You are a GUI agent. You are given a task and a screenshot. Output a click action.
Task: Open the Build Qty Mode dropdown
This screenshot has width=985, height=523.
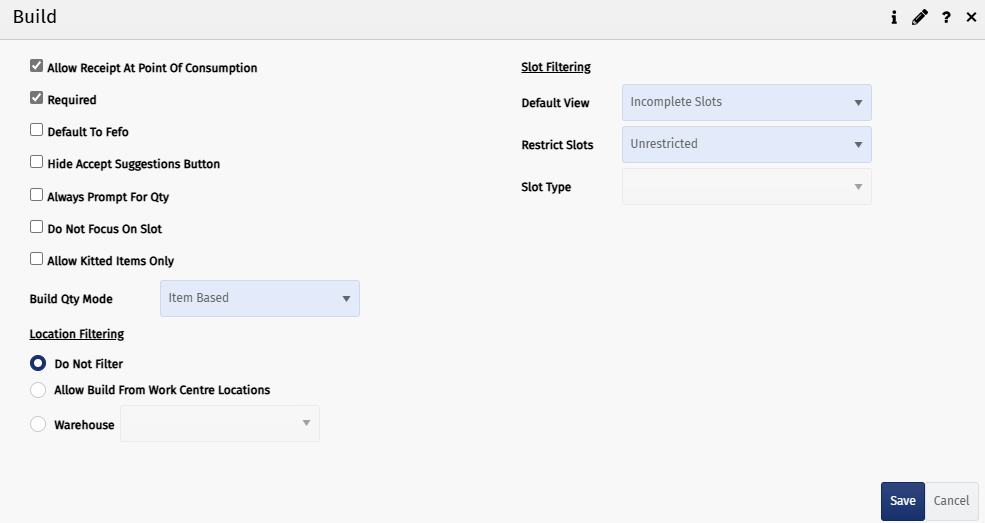pyautogui.click(x=259, y=298)
